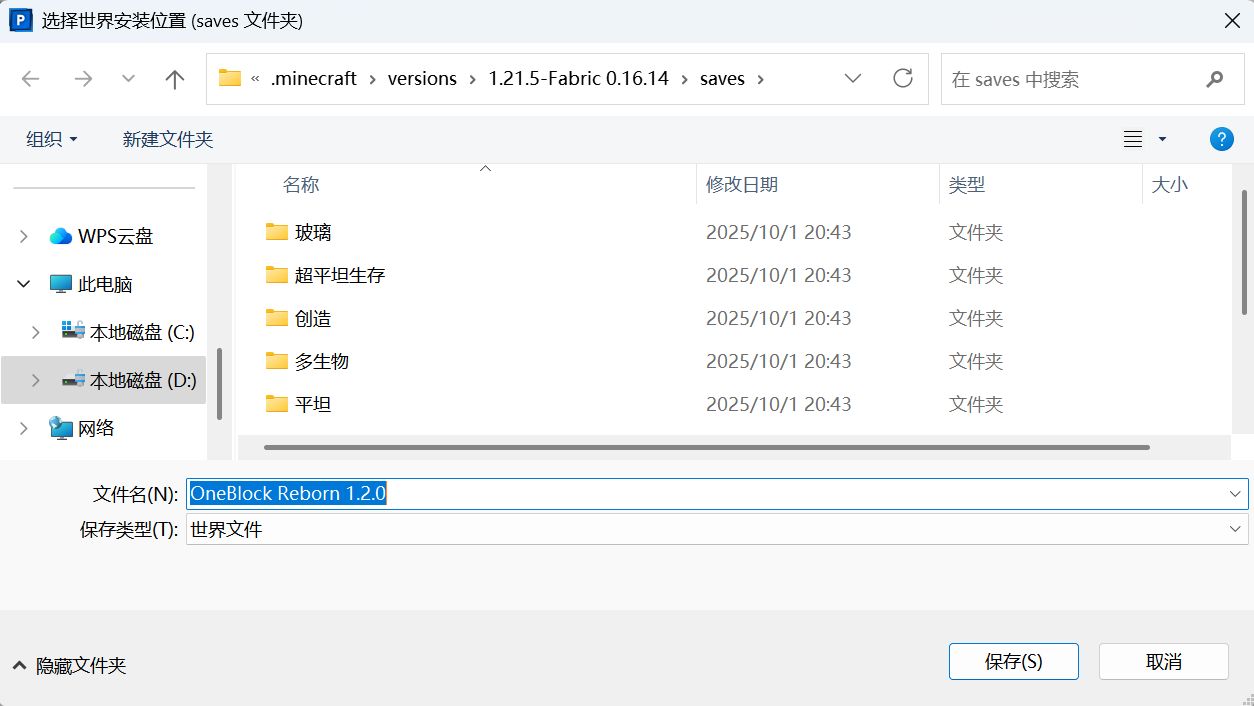Click the 超平坦生存 folder name
This screenshot has width=1254, height=706.
[x=340, y=275]
